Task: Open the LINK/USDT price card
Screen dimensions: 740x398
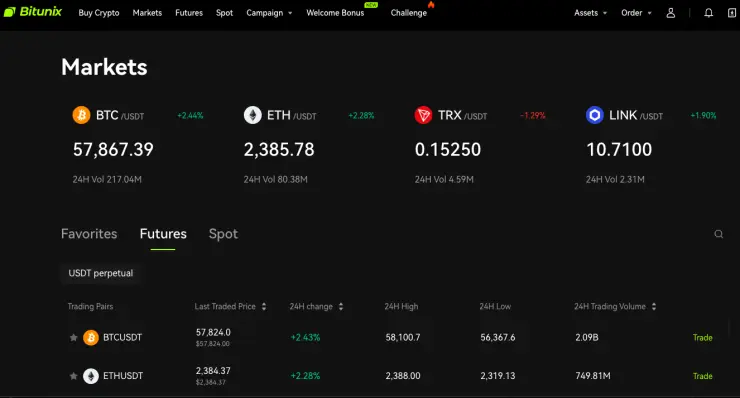Action: point(651,145)
